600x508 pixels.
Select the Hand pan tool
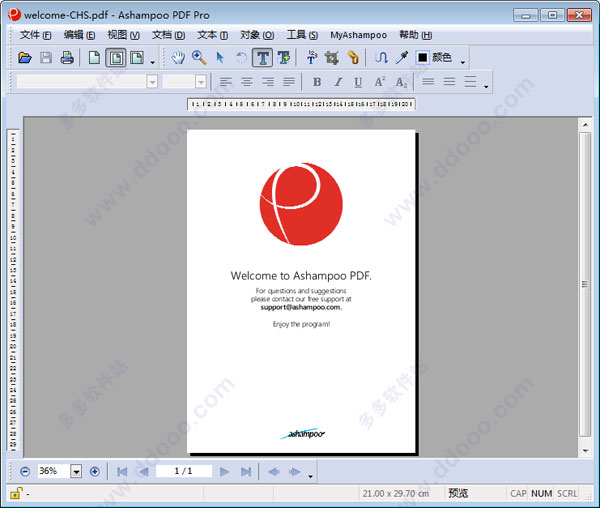coord(178,58)
